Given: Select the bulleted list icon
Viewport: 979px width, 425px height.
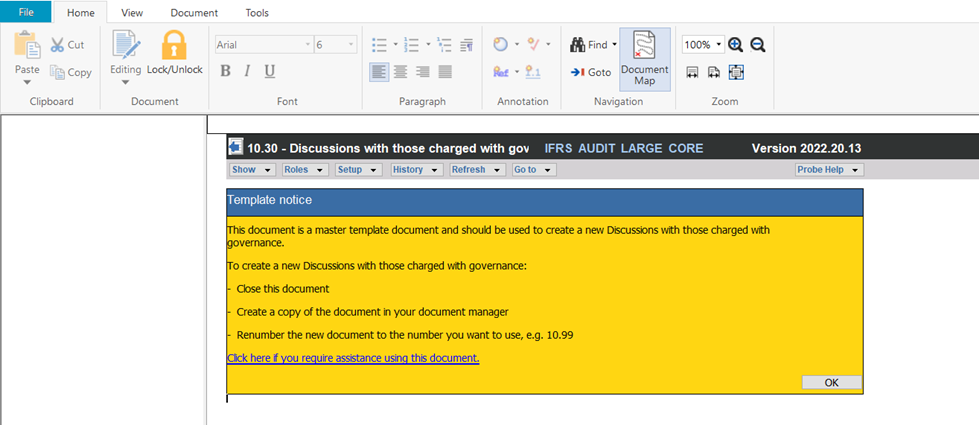Looking at the screenshot, I should click(379, 45).
